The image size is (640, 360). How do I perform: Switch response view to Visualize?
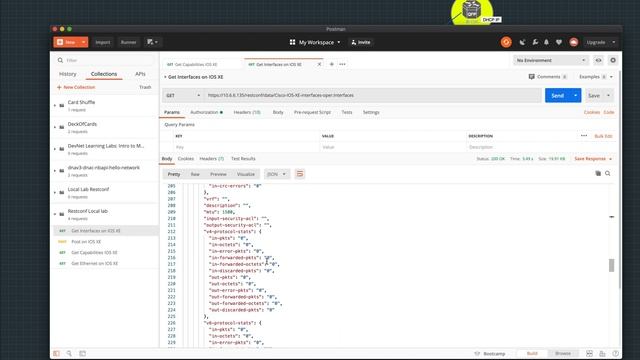[246, 174]
